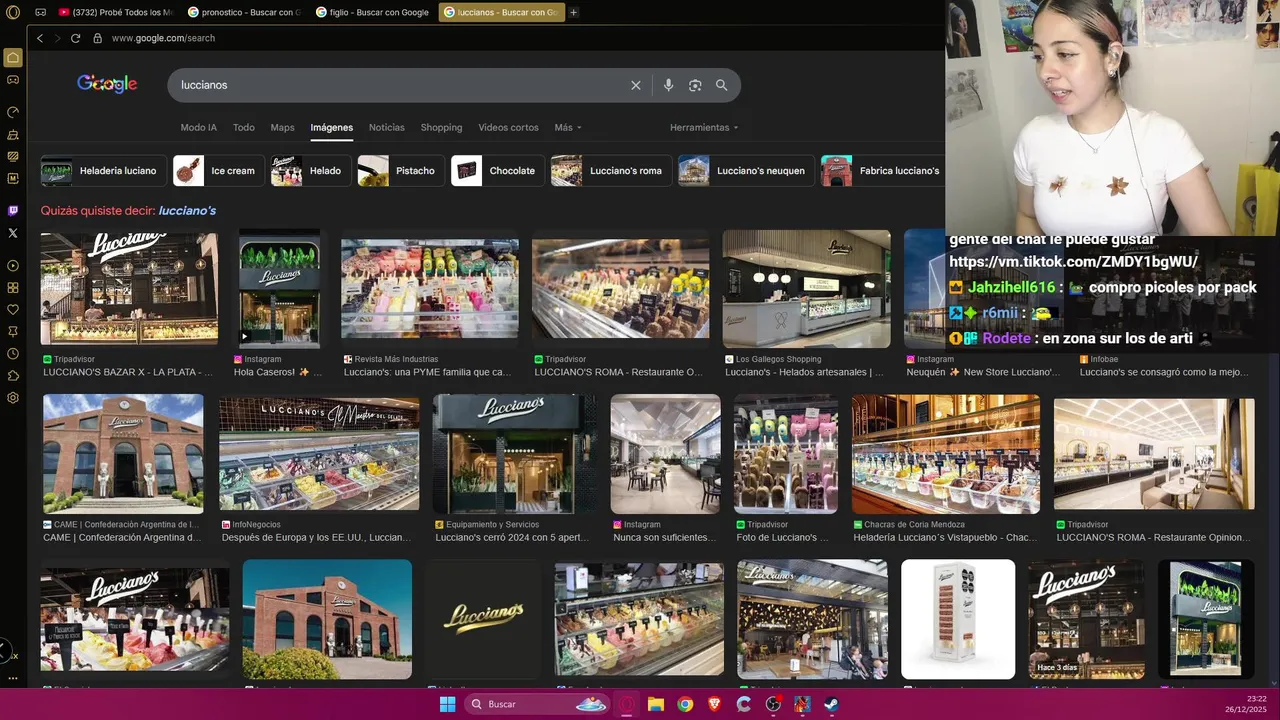Click the magnifier search submit icon

(721, 85)
